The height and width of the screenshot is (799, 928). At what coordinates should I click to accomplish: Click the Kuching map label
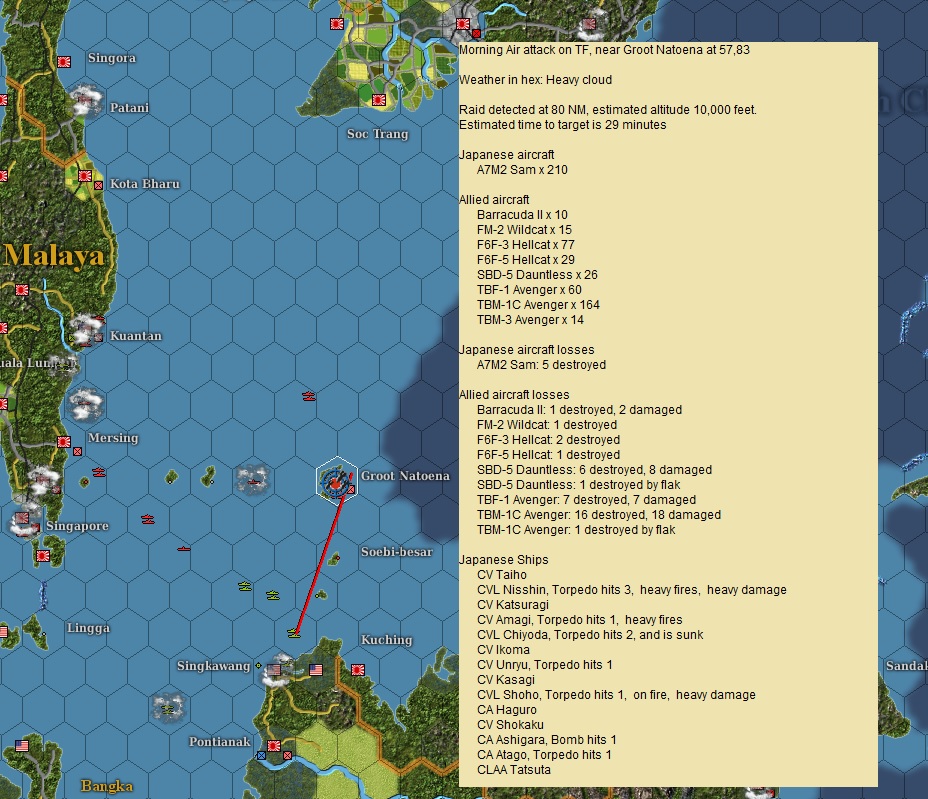click(386, 640)
